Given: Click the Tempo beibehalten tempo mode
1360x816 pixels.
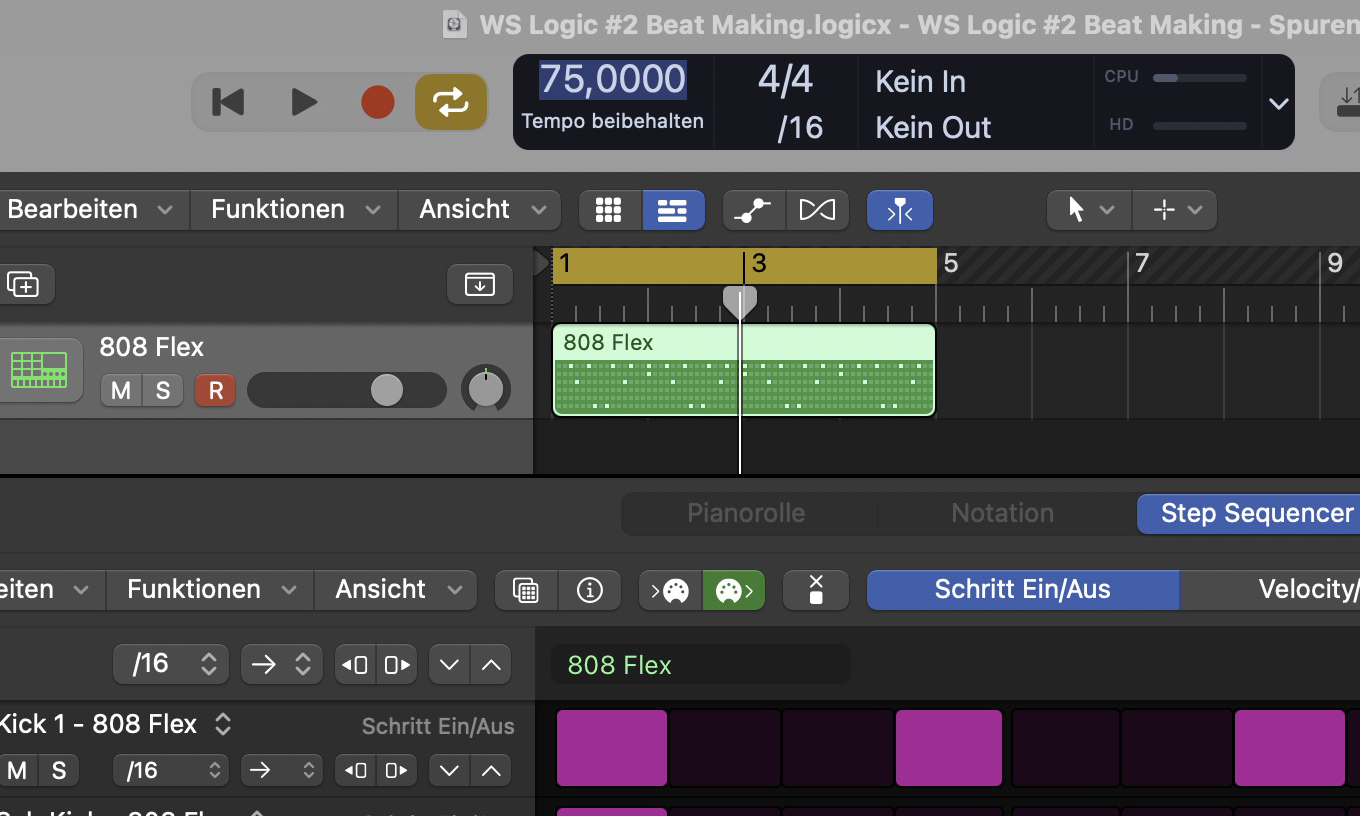Looking at the screenshot, I should click(612, 122).
